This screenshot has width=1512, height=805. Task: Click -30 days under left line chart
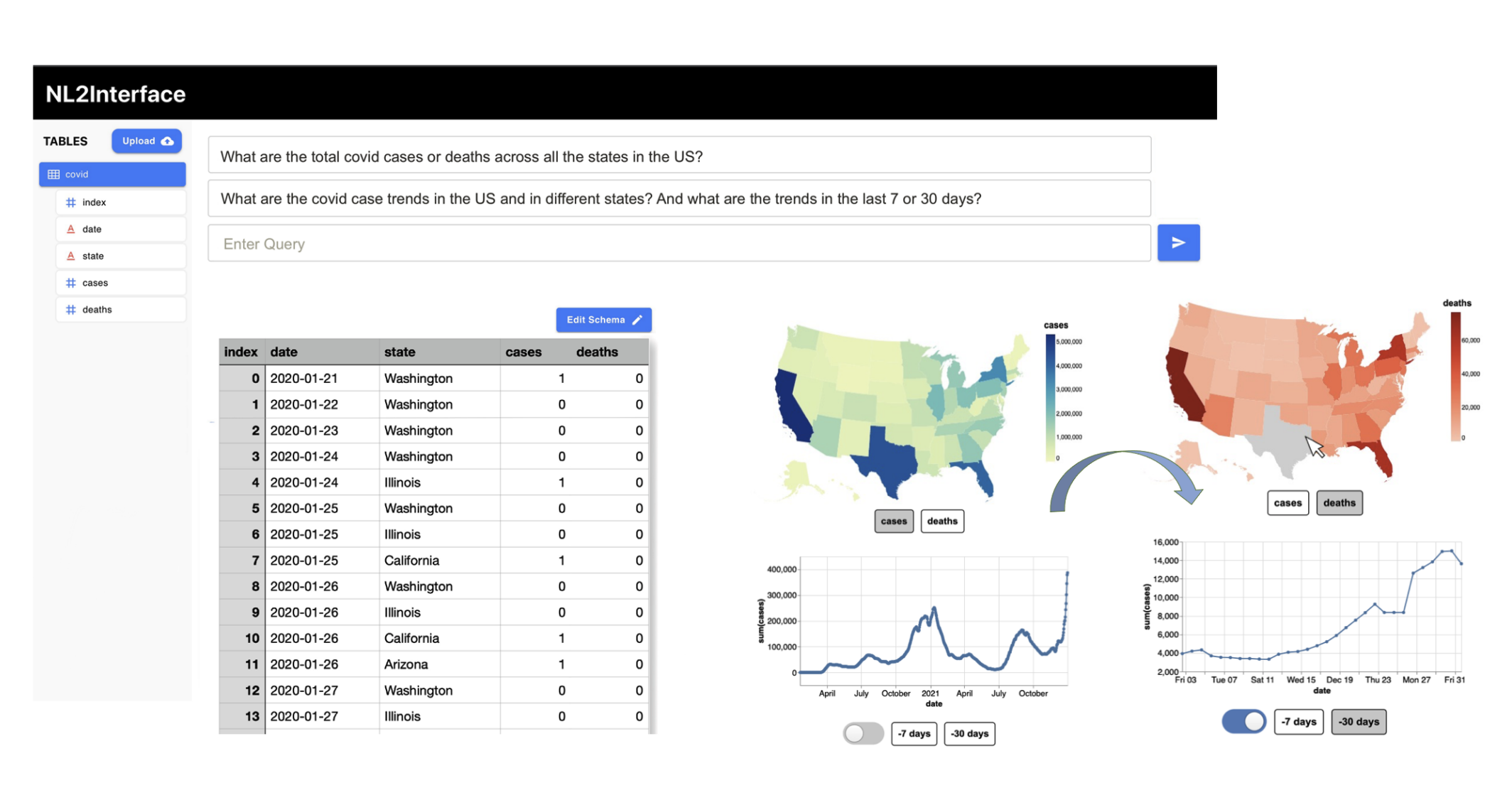pyautogui.click(x=969, y=733)
